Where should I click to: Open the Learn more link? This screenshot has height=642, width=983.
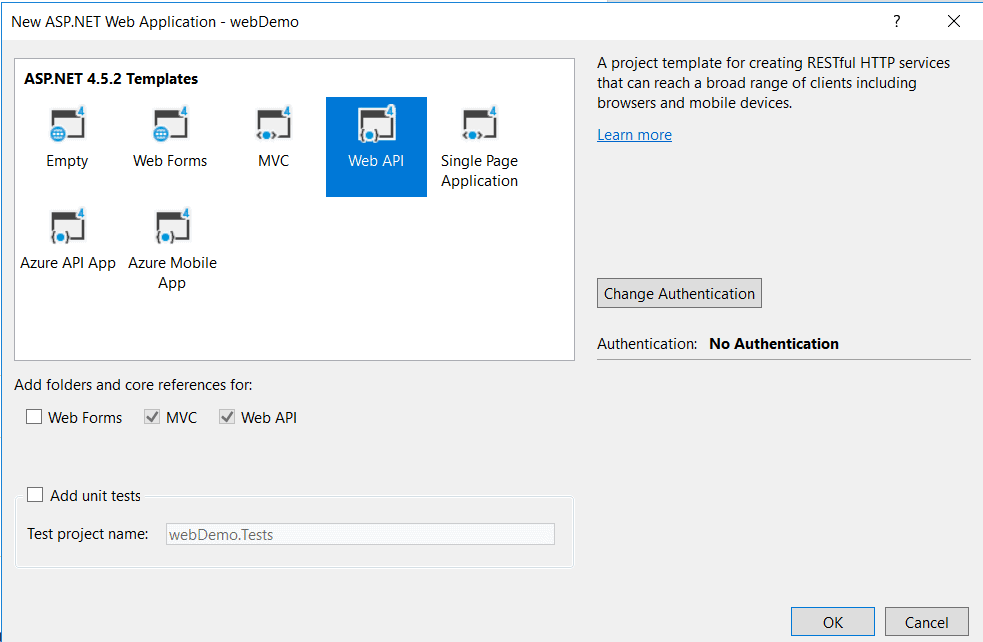point(634,135)
